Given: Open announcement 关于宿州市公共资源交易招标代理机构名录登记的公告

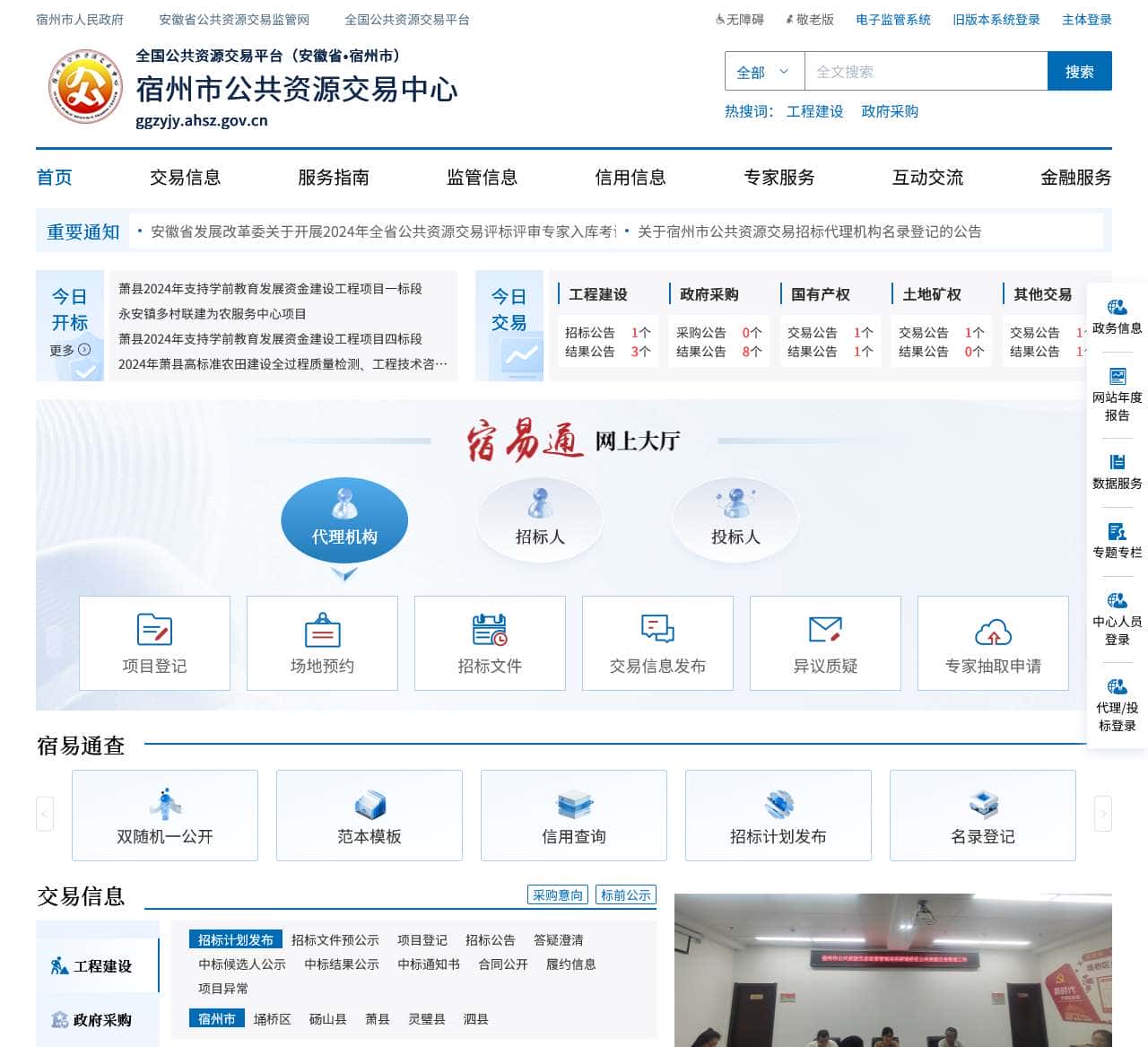Looking at the screenshot, I should (x=809, y=231).
